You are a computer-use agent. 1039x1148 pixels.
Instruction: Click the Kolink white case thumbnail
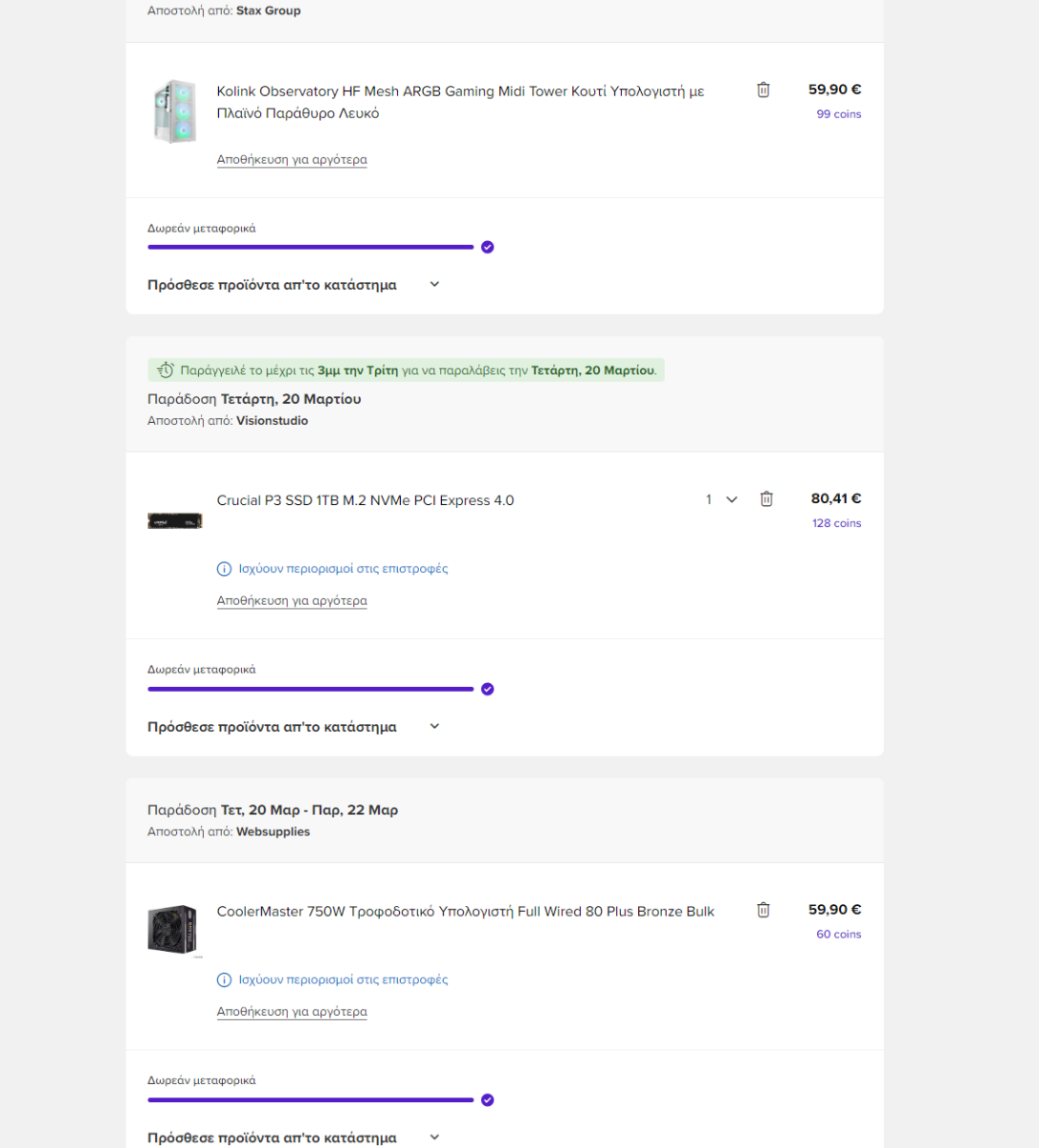(x=174, y=112)
